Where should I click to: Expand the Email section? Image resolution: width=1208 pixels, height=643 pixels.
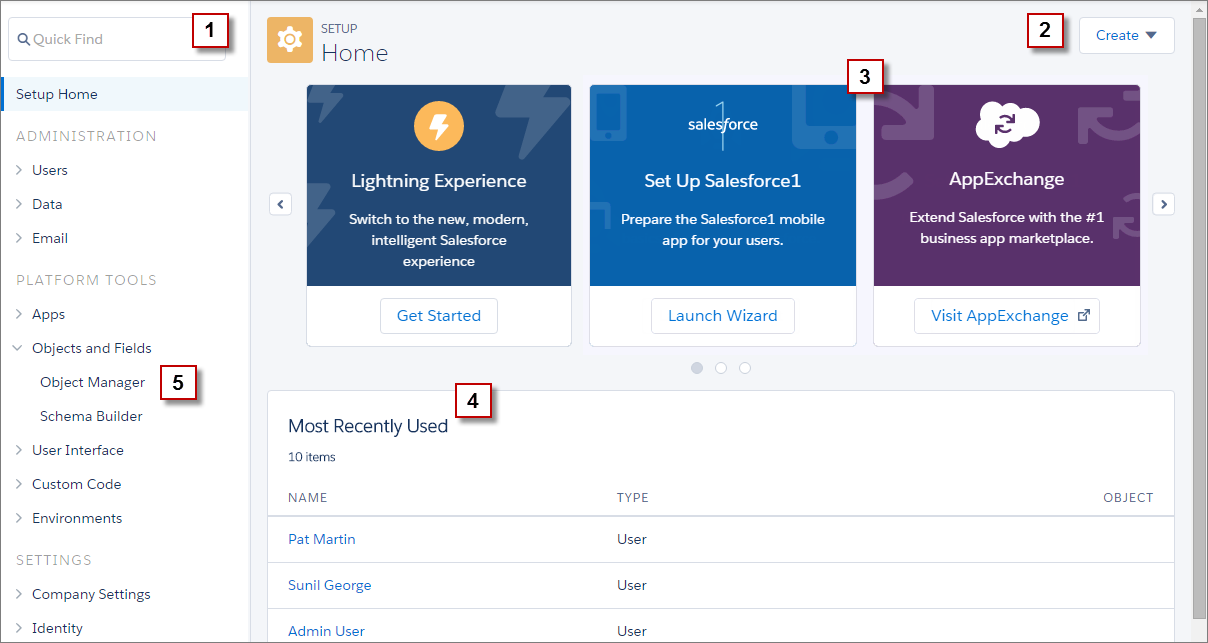pyautogui.click(x=19, y=238)
